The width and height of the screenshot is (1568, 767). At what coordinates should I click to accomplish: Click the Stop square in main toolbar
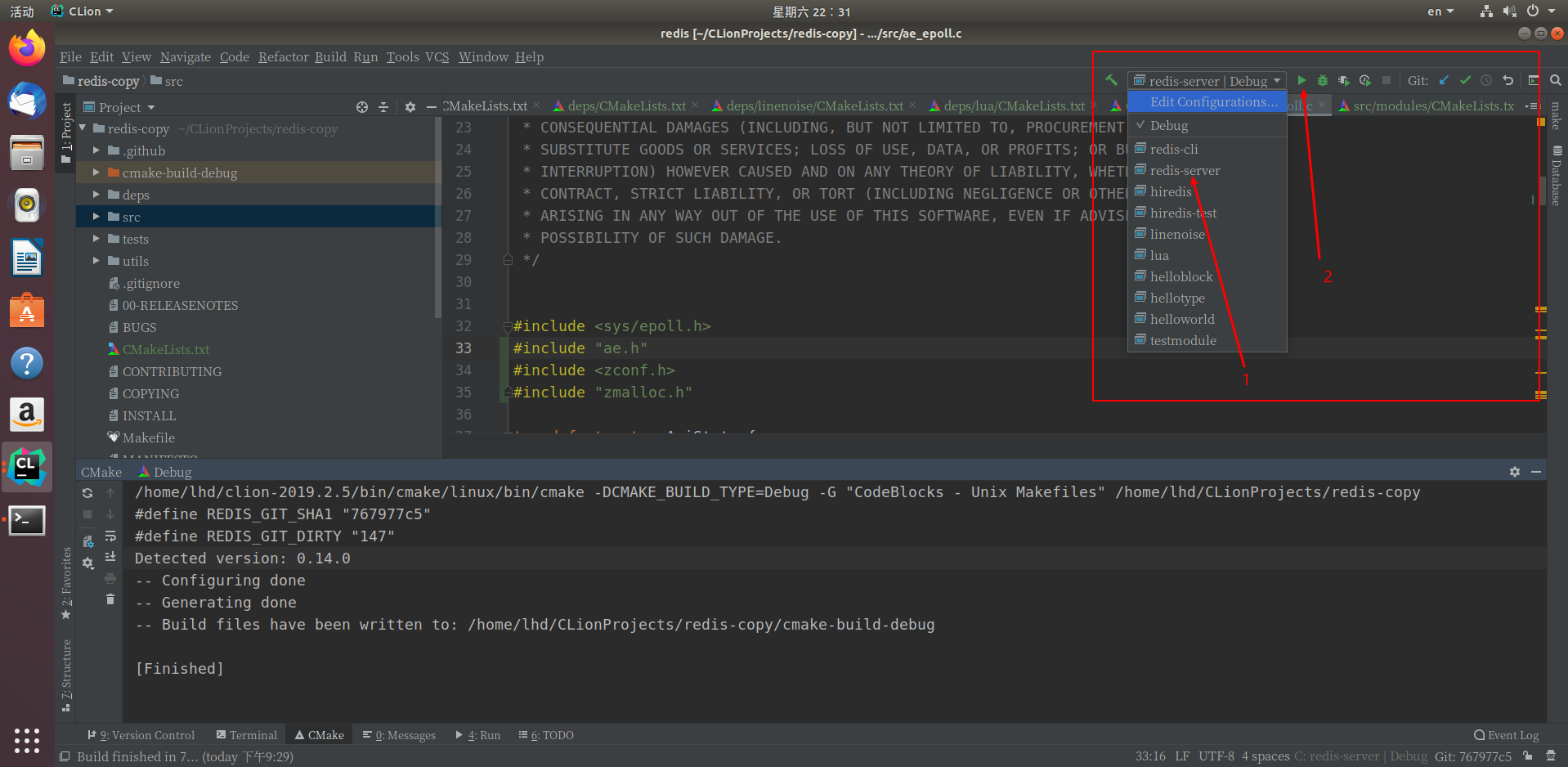click(x=1387, y=80)
